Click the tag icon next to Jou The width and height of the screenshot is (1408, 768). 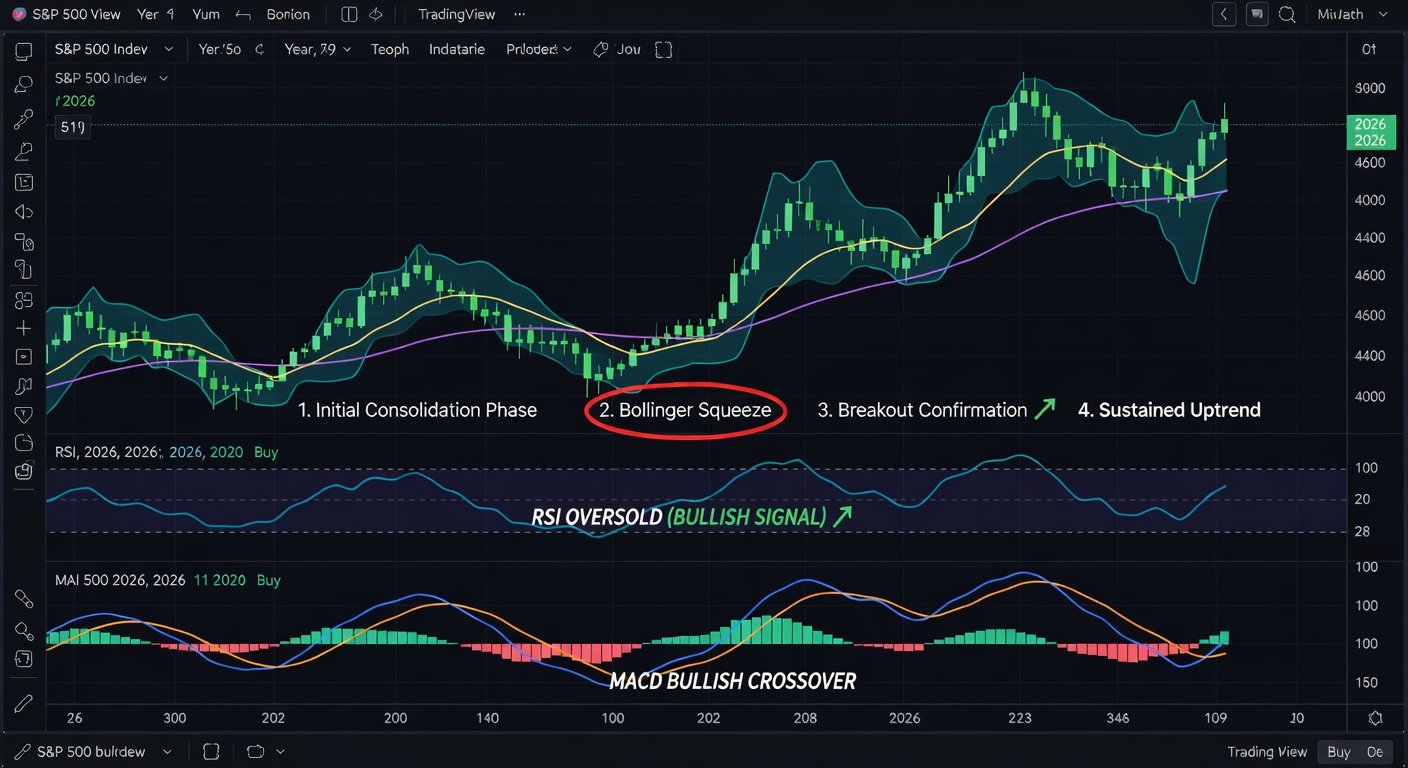pyautogui.click(x=600, y=49)
